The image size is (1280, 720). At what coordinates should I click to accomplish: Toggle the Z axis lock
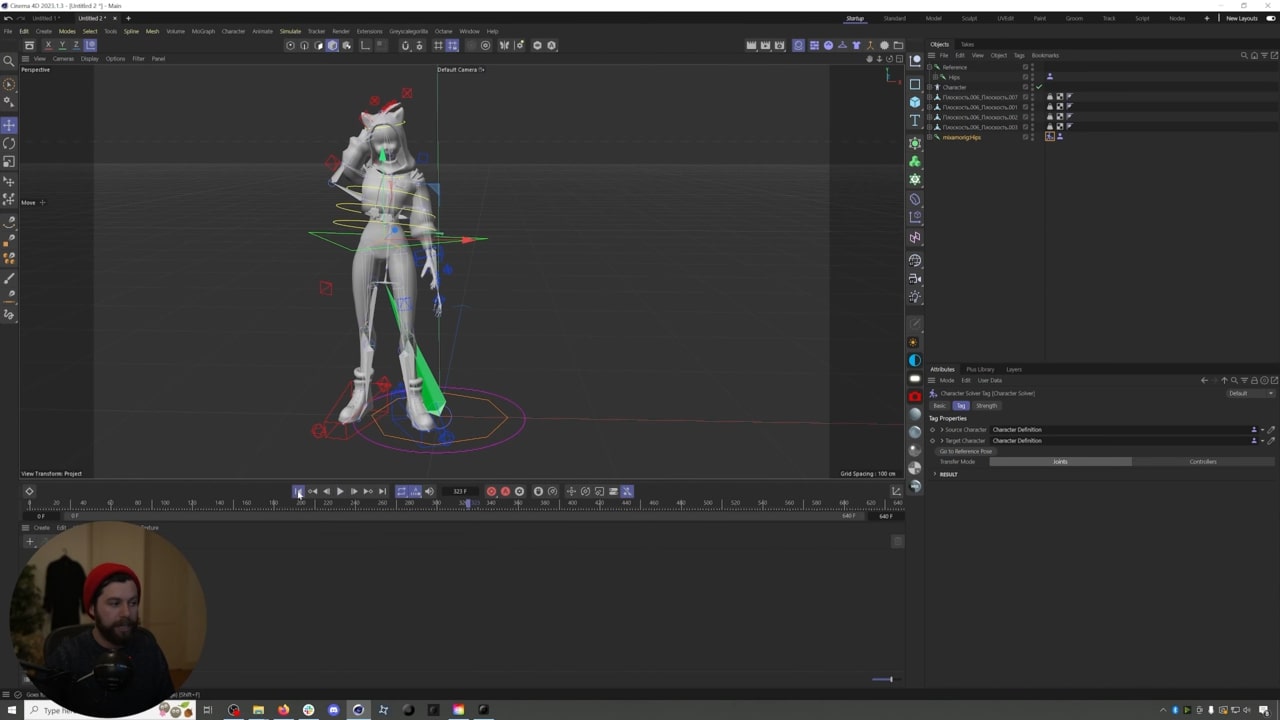pyautogui.click(x=75, y=45)
